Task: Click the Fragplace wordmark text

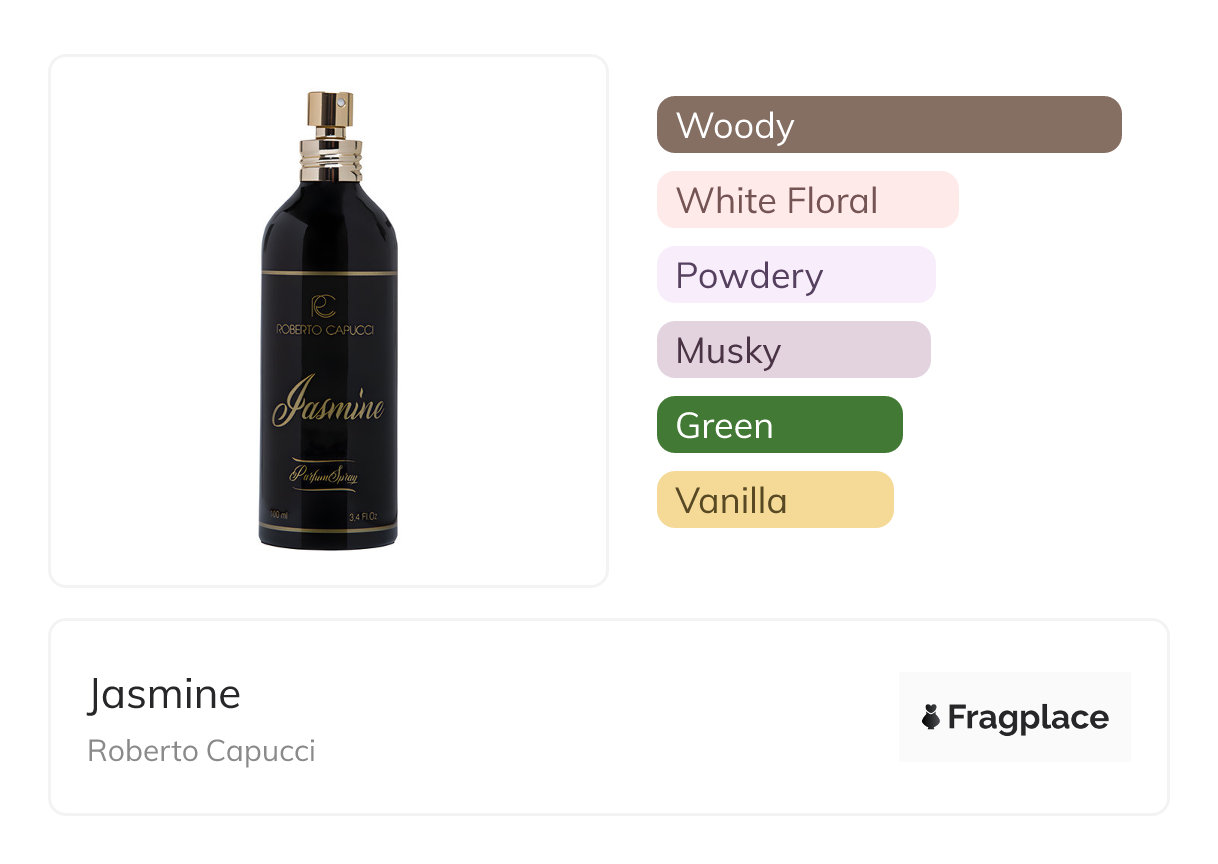Action: click(1028, 717)
